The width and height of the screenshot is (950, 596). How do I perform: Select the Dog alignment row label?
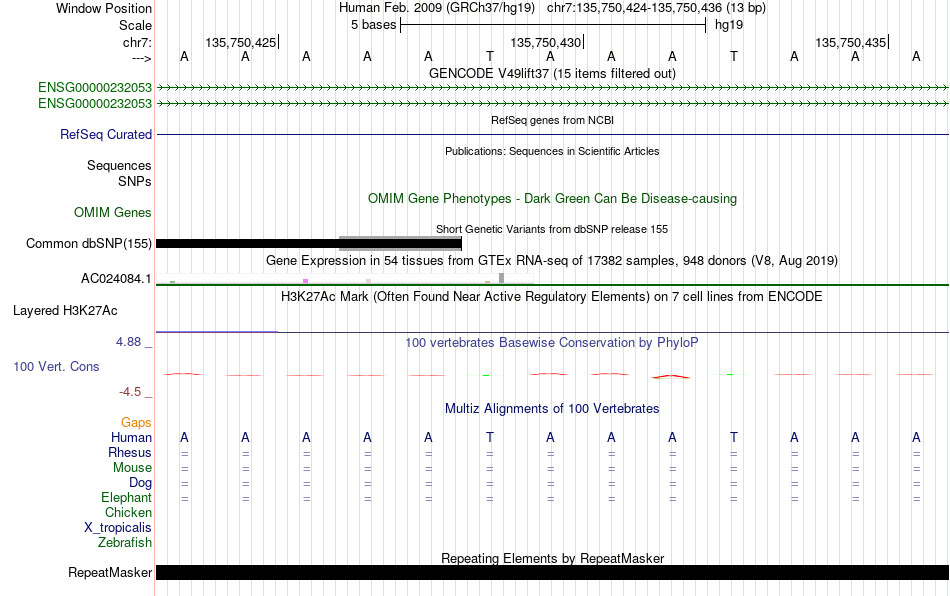[x=141, y=483]
